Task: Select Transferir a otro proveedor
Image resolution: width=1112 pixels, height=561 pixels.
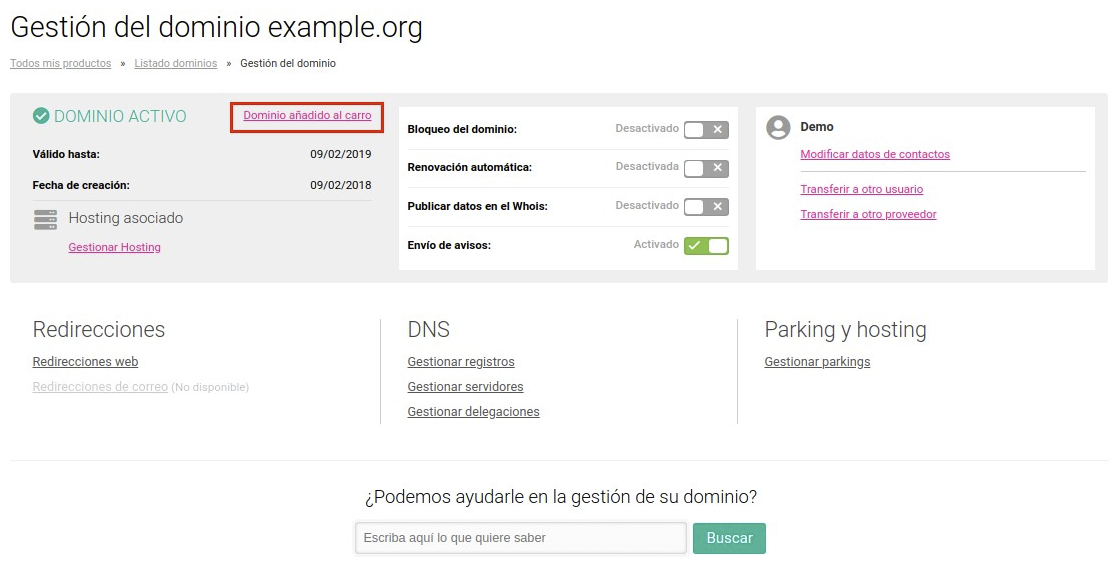Action: pyautogui.click(x=868, y=214)
